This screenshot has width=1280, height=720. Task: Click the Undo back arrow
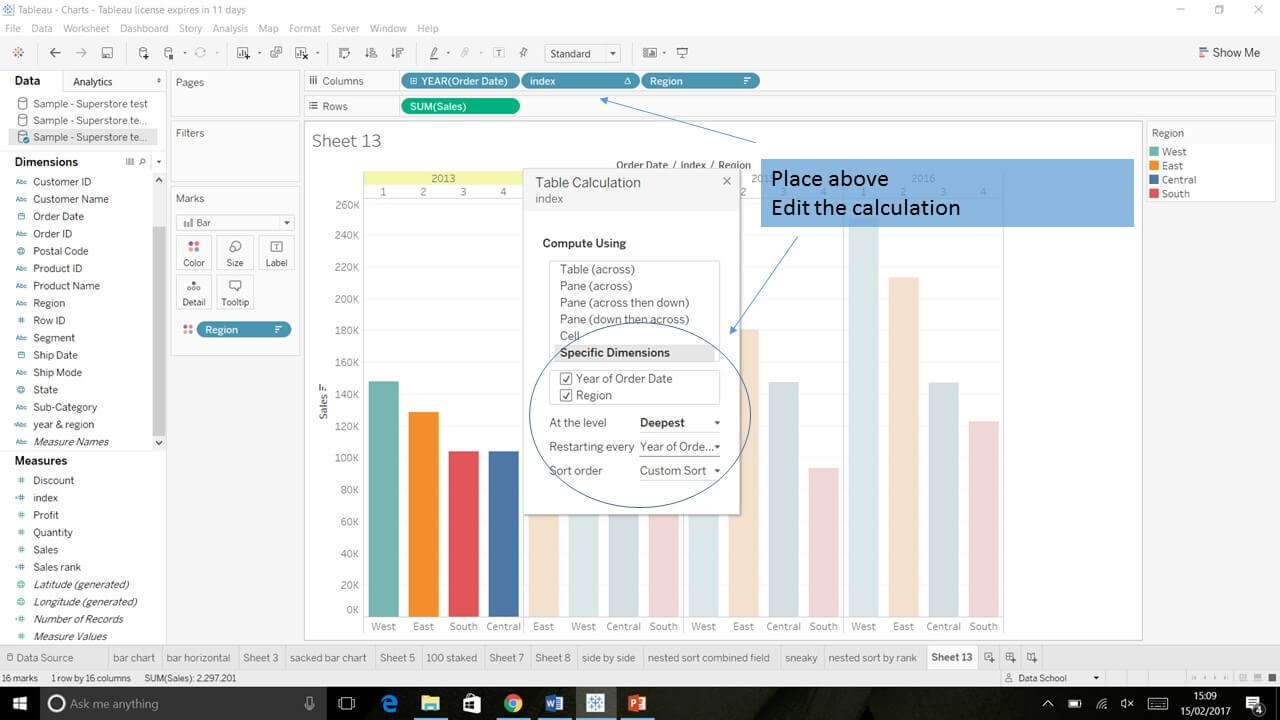55,53
